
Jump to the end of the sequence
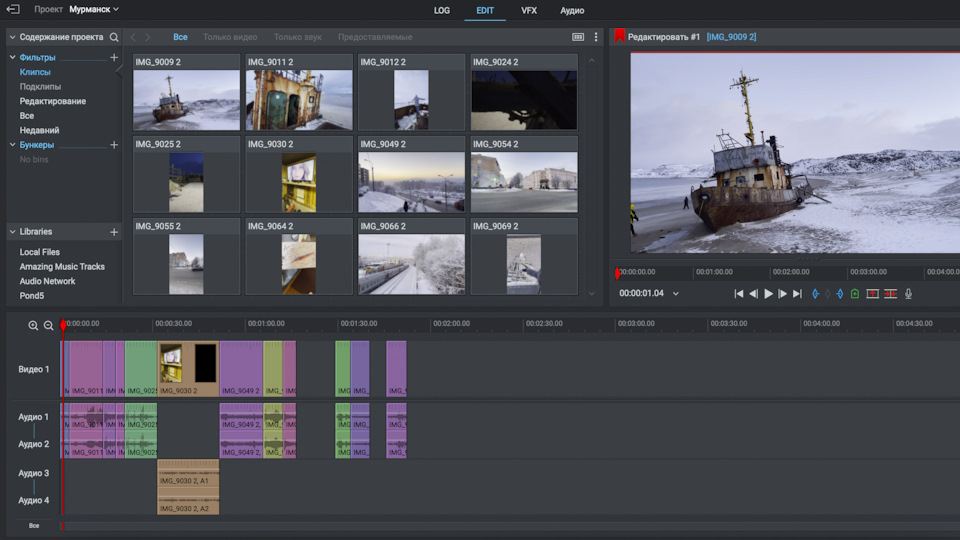[797, 294]
